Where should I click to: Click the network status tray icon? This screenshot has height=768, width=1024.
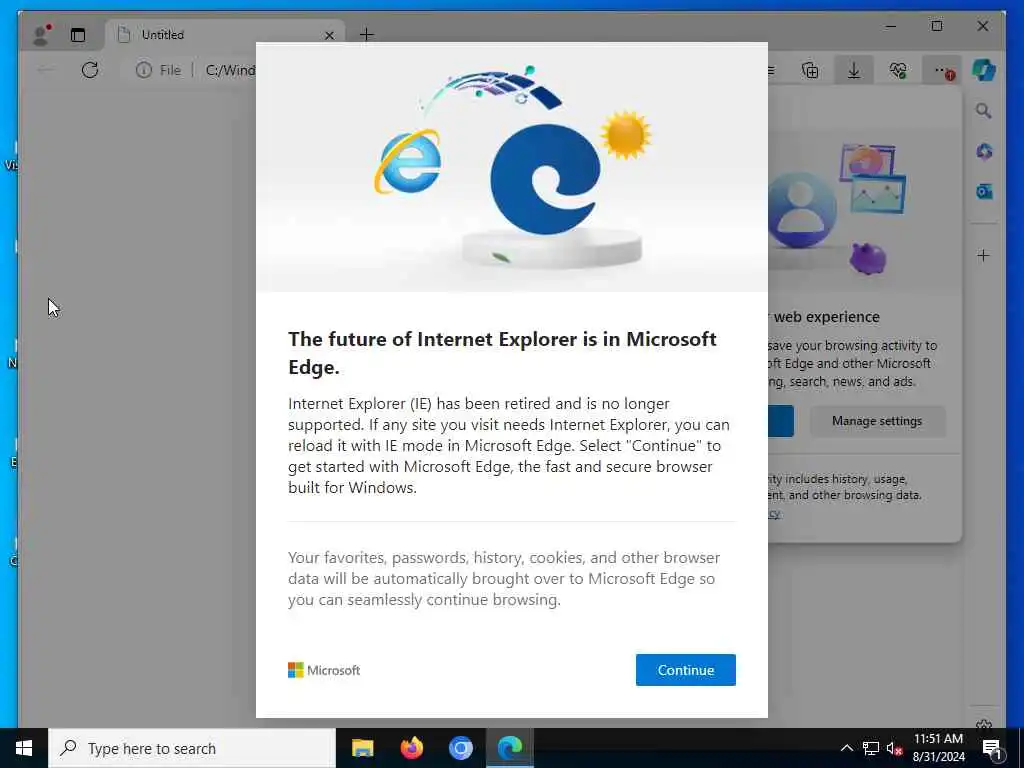pos(871,748)
